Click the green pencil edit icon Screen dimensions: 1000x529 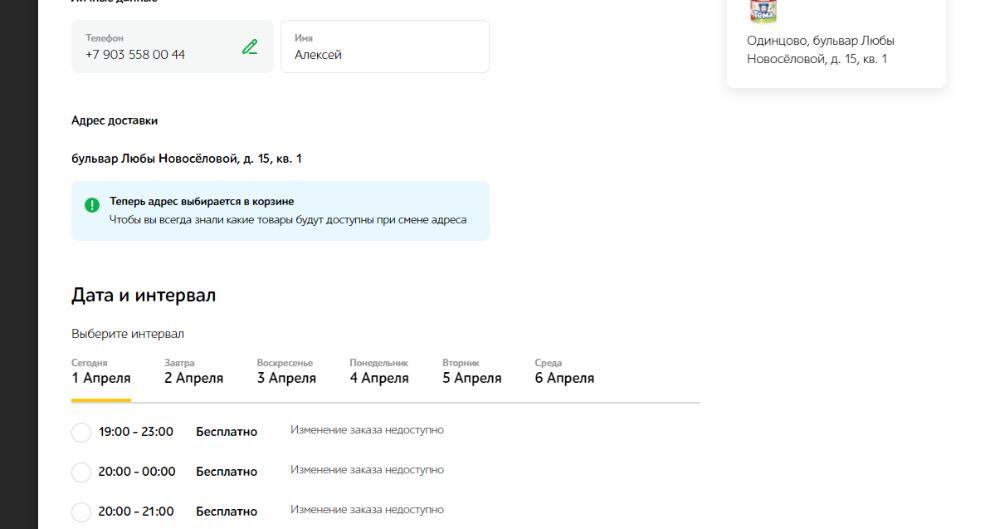tap(249, 47)
